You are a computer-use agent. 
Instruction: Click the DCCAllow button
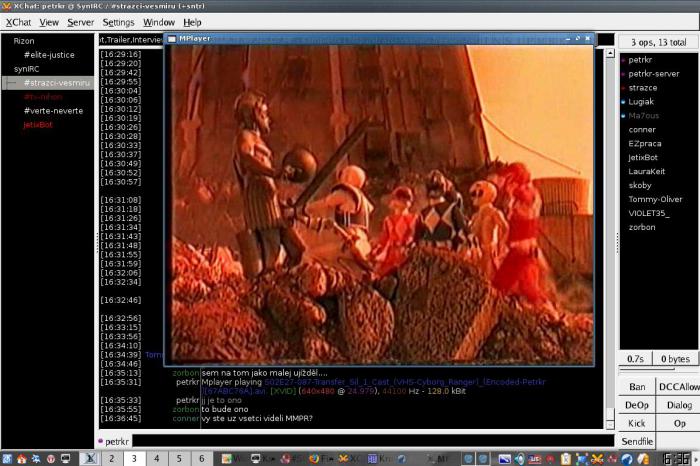[x=678, y=387]
